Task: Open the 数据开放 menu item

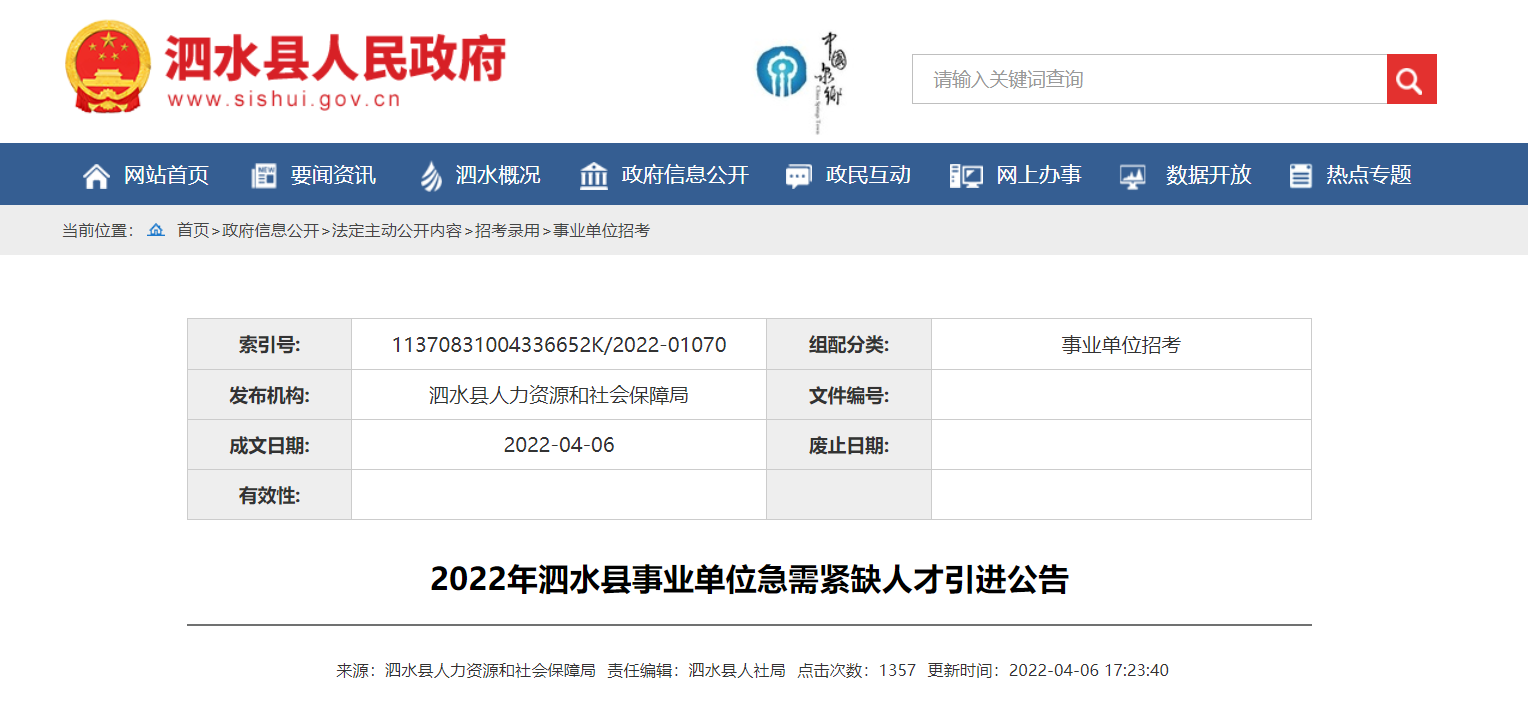Action: [x=1209, y=175]
